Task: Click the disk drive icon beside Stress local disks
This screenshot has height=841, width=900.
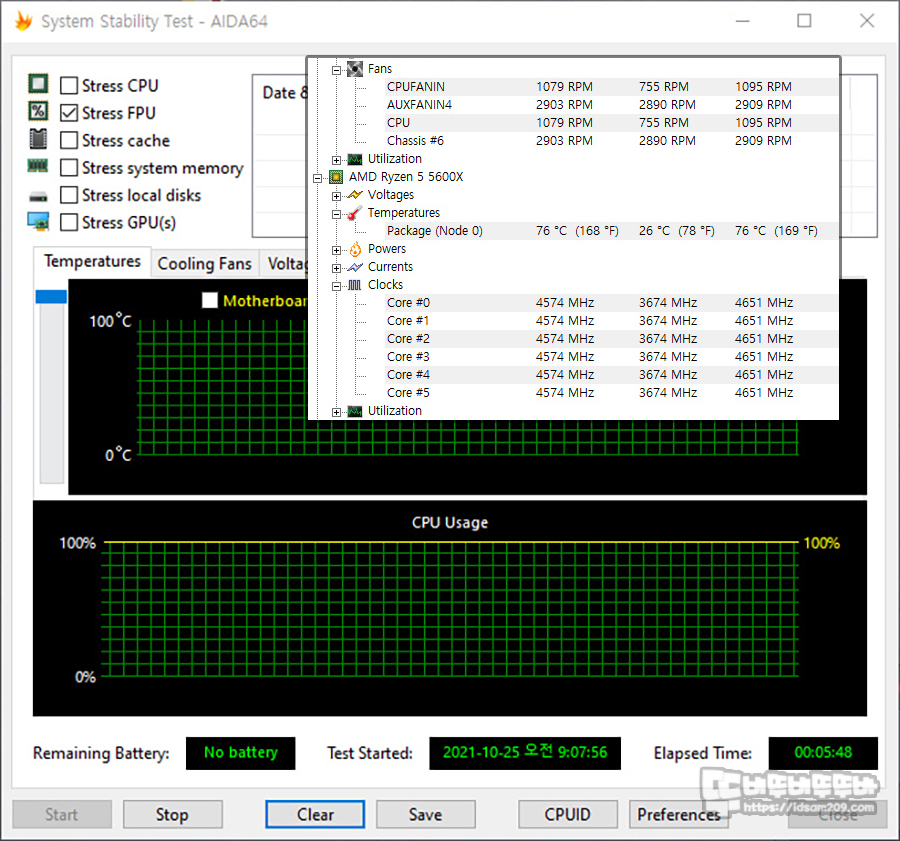Action: [x=38, y=197]
